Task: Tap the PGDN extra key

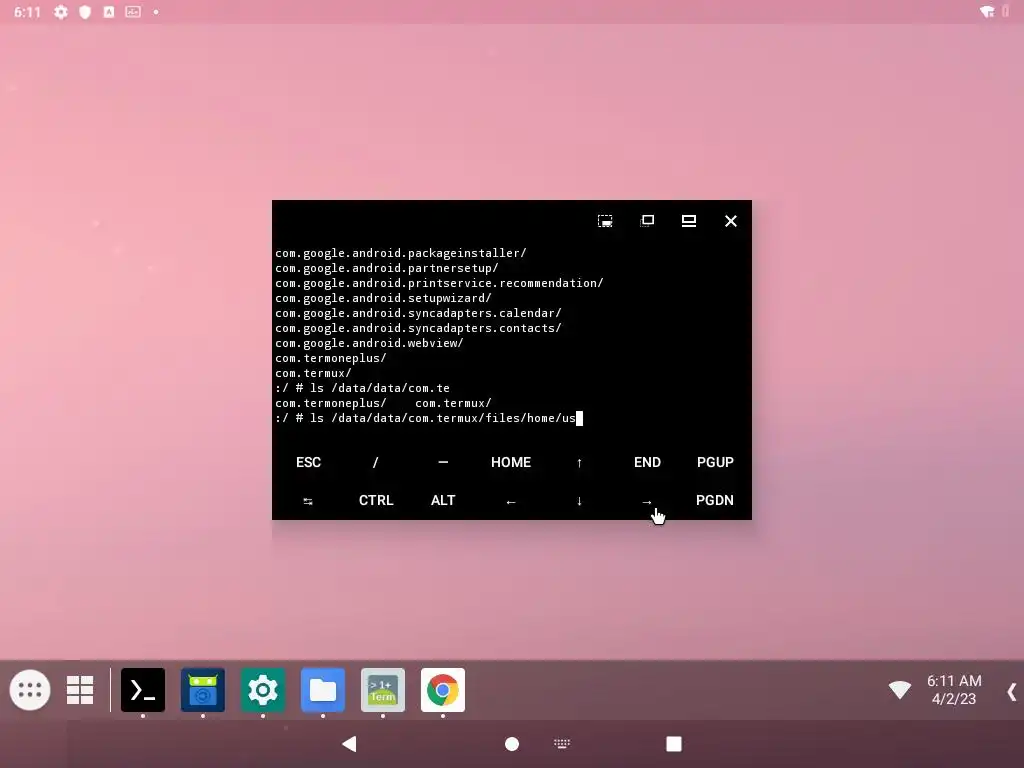Action: pyautogui.click(x=714, y=500)
